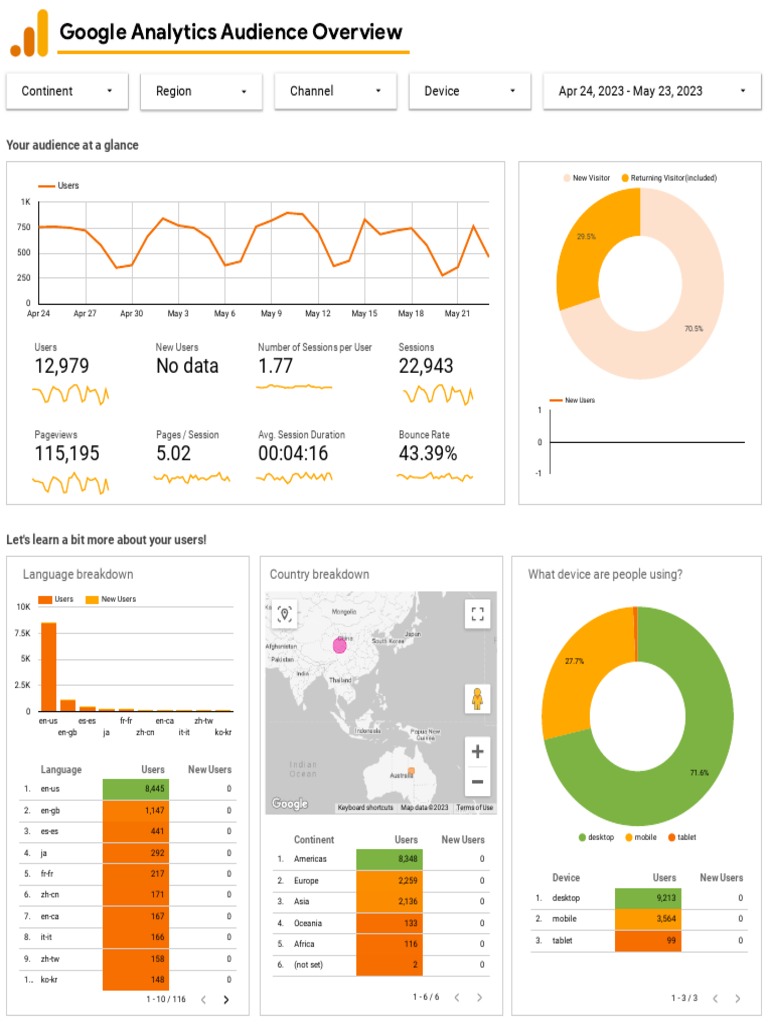Open the Region filter dropdown
768x1024 pixels.
(201, 91)
